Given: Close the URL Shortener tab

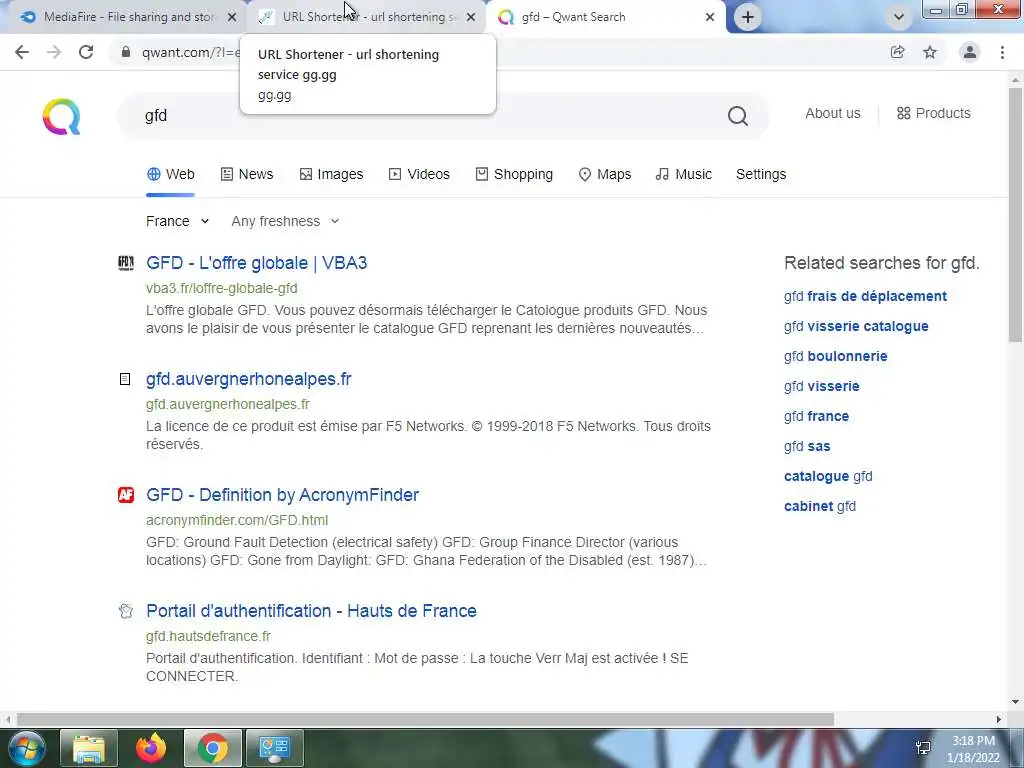Looking at the screenshot, I should click(x=471, y=17).
